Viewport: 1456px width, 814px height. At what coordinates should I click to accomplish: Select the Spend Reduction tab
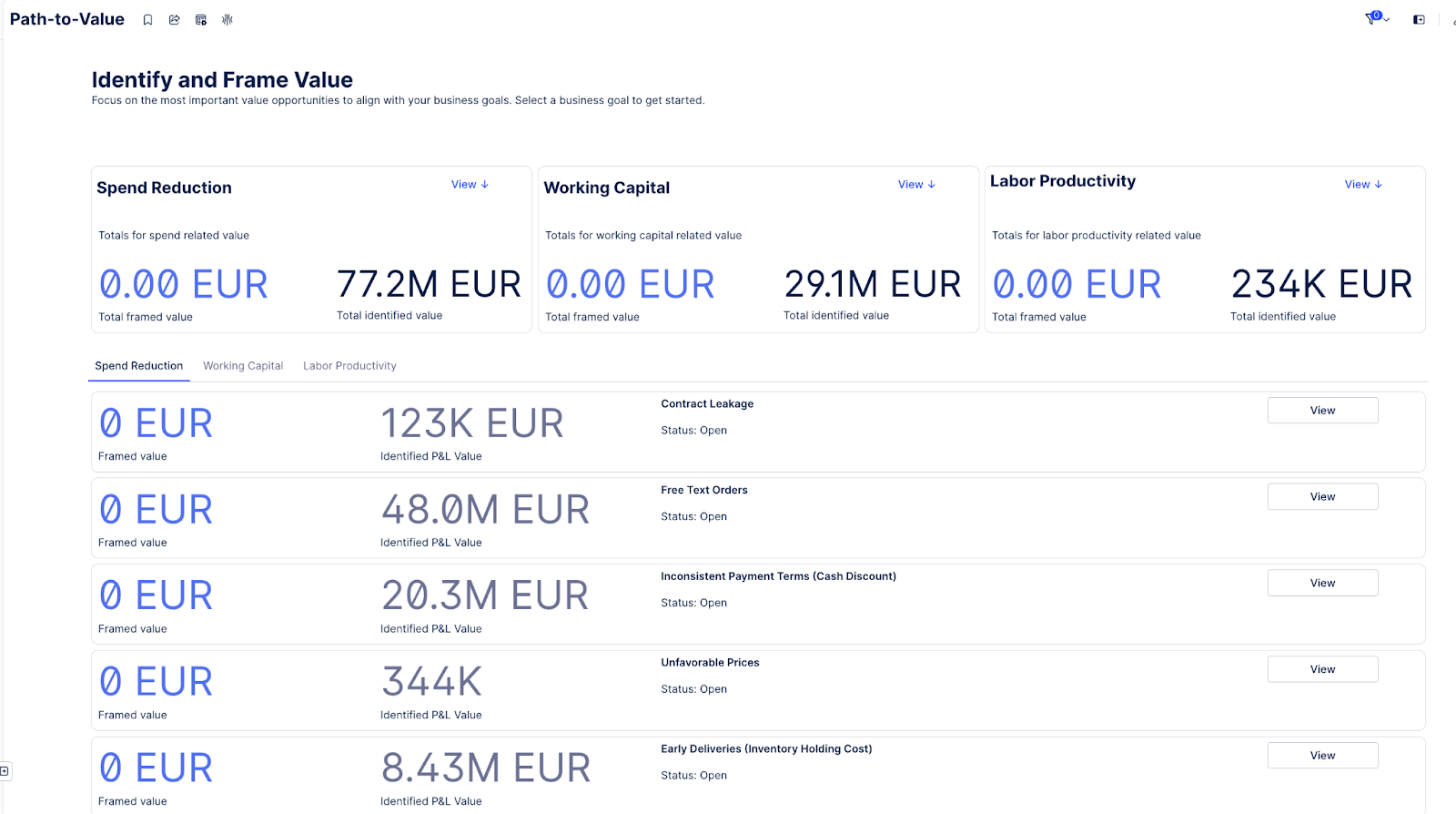click(x=139, y=366)
